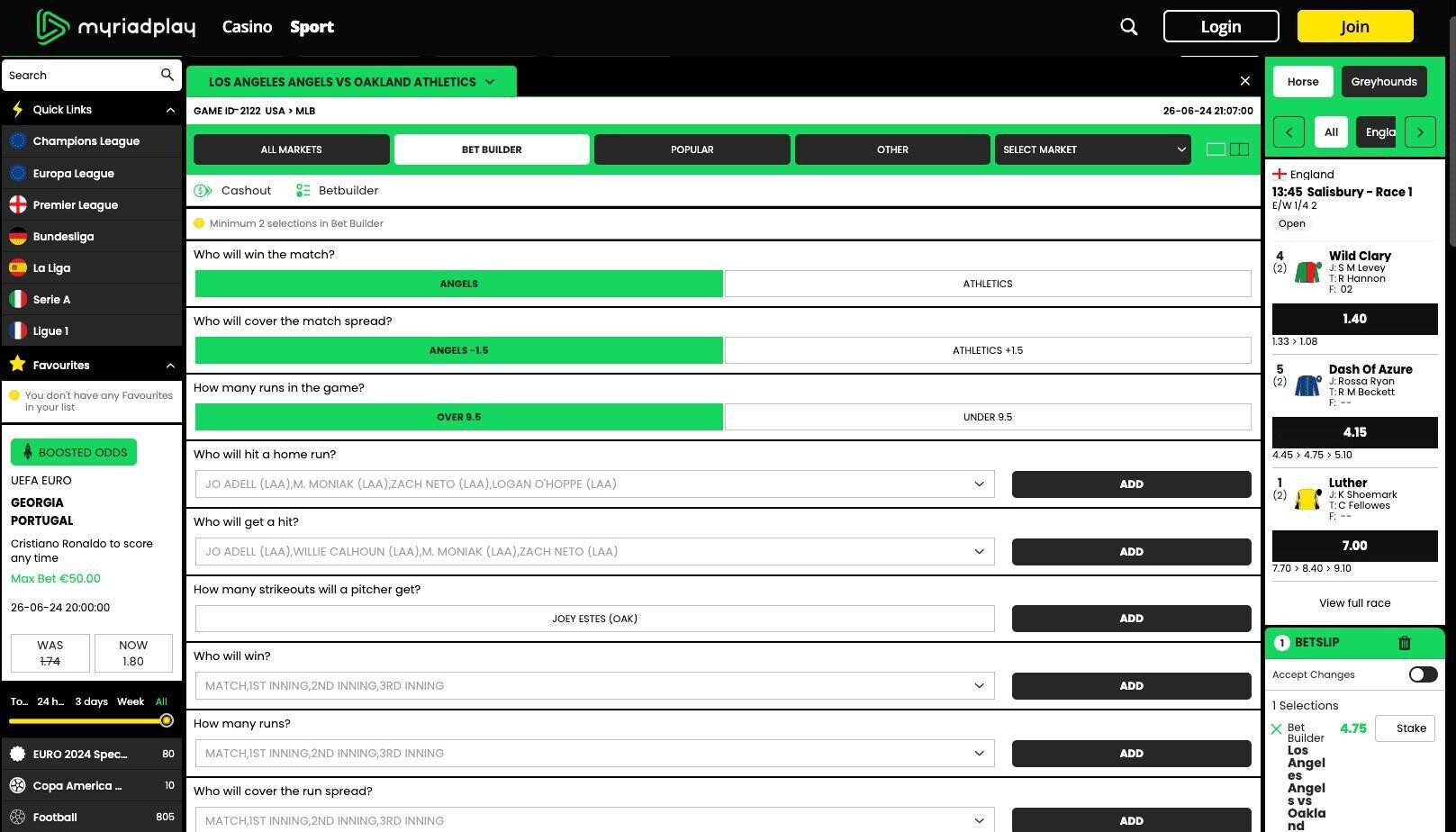
Task: Click the Premier League England flag icon
Action: tap(17, 204)
